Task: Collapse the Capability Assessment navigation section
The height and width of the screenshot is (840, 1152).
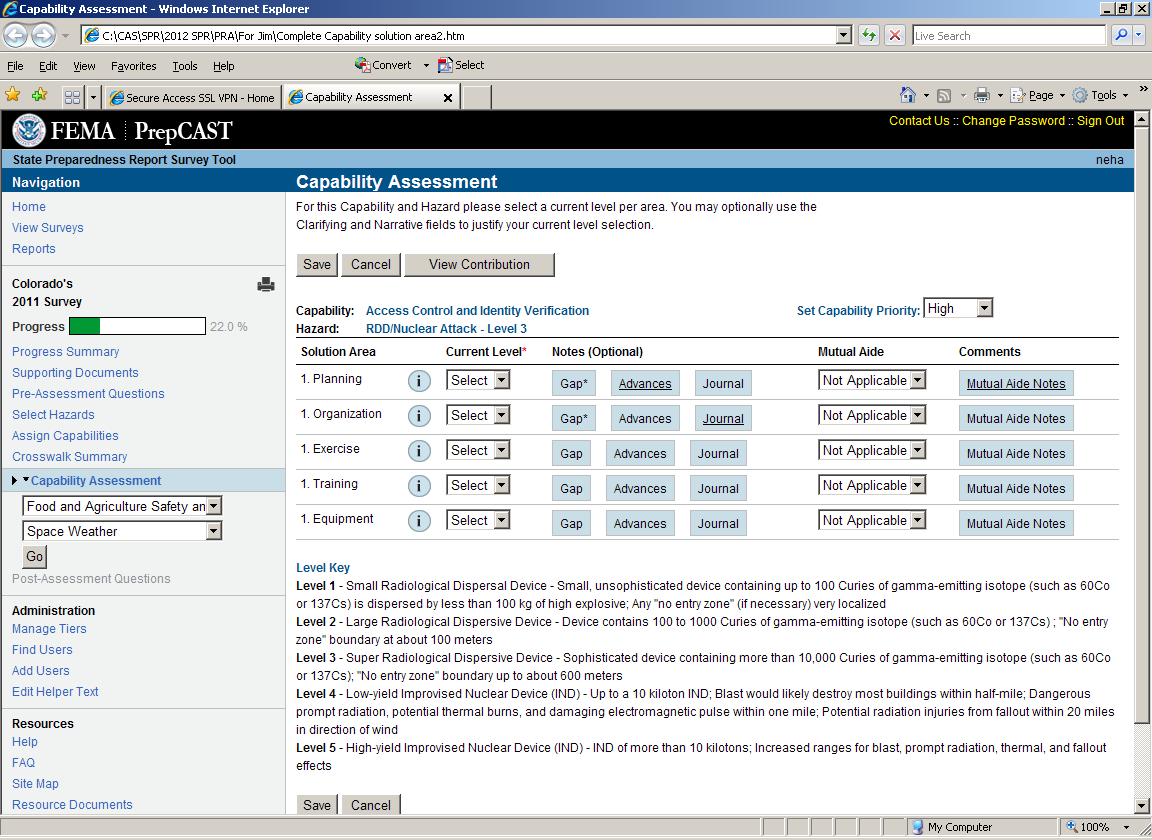Action: point(26,481)
